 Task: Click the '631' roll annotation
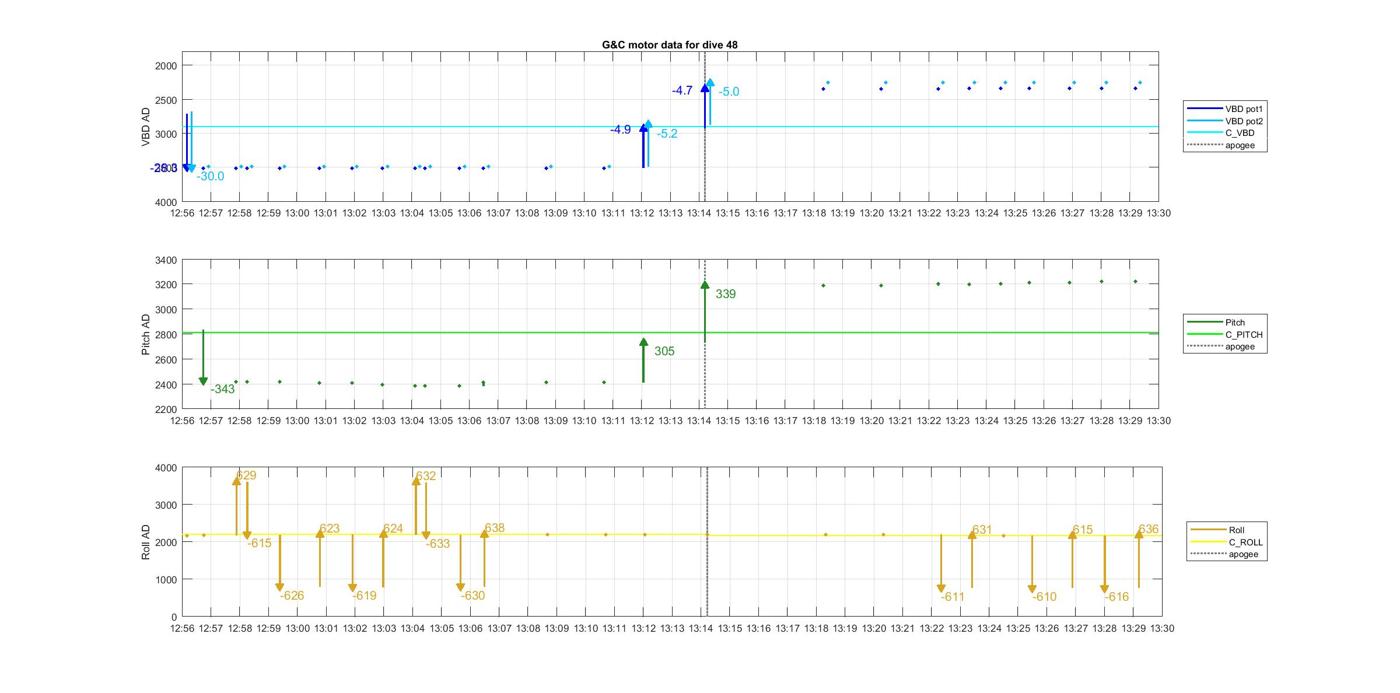click(x=982, y=530)
